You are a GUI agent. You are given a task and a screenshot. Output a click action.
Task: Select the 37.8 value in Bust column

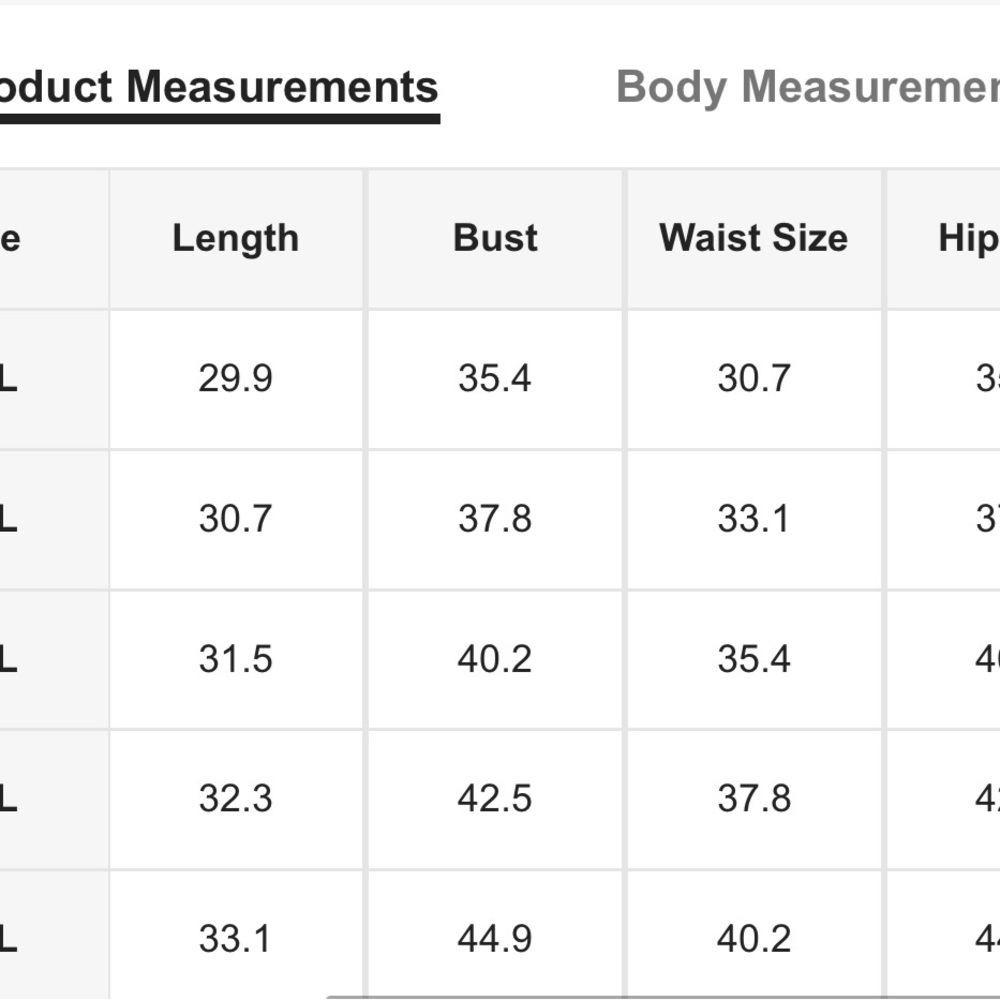(495, 519)
